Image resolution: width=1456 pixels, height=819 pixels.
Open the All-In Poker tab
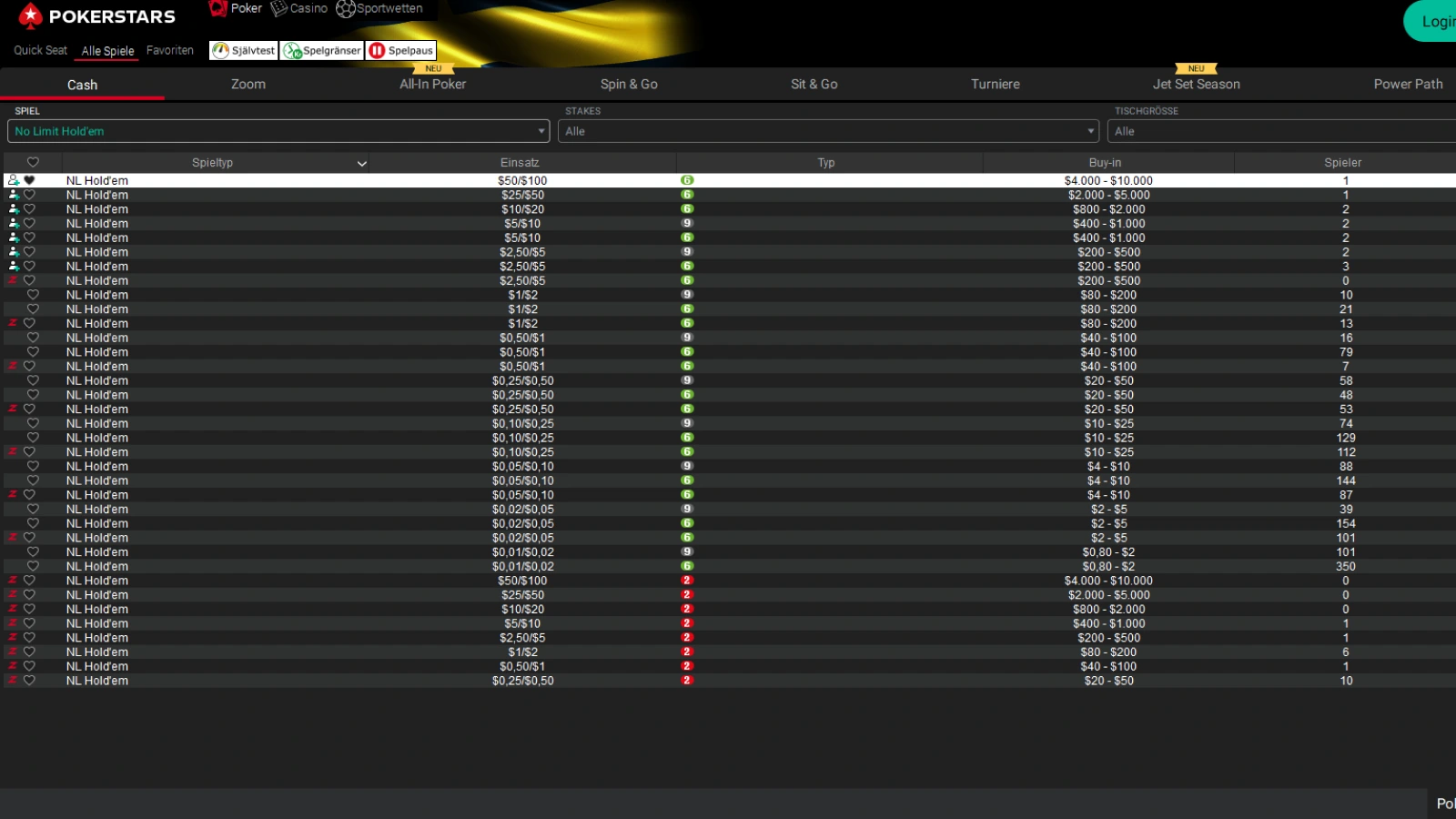tap(432, 84)
